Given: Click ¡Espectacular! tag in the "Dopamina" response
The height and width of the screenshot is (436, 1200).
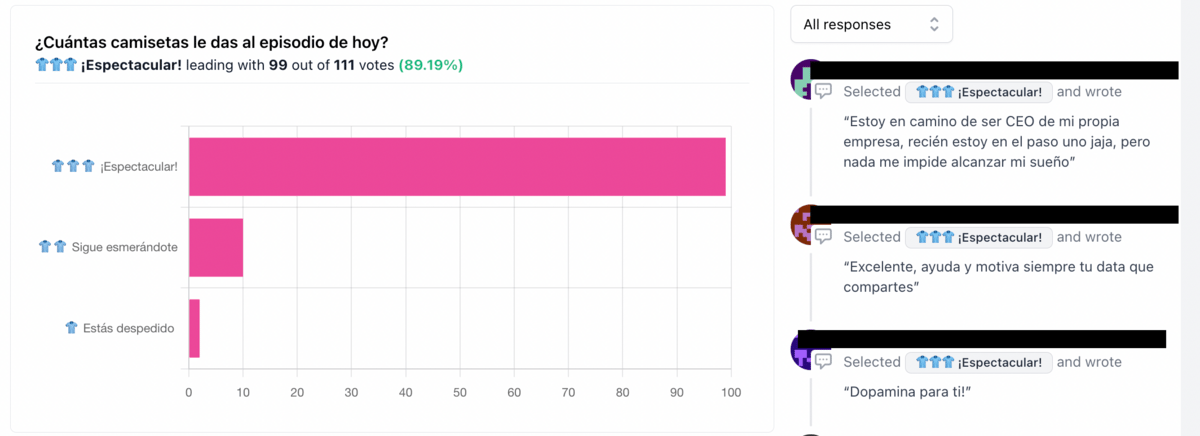Looking at the screenshot, I should (978, 362).
